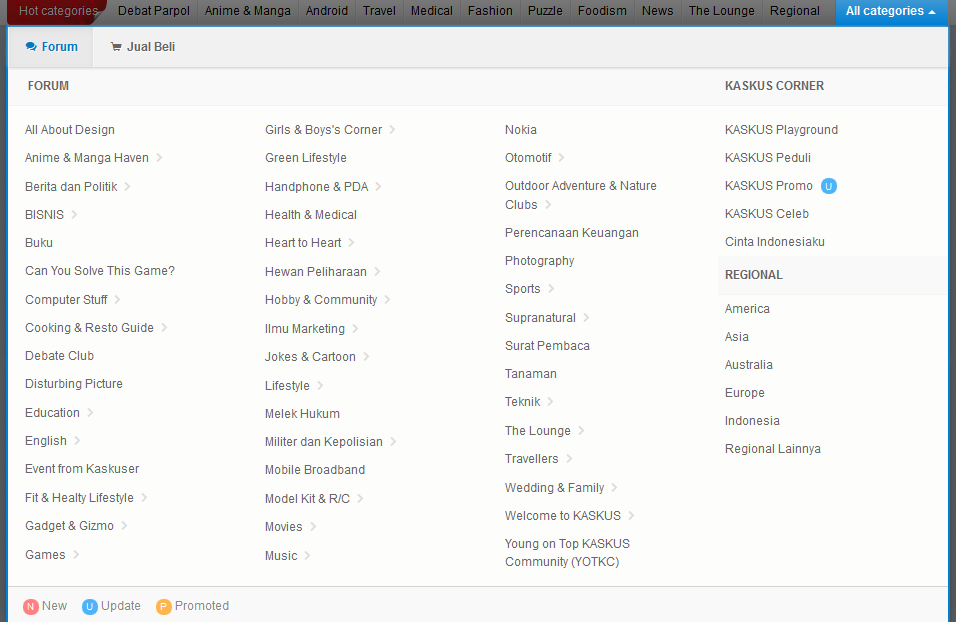Screen dimensions: 956x622
Task: Open the Debate Club forum
Action: 59,356
